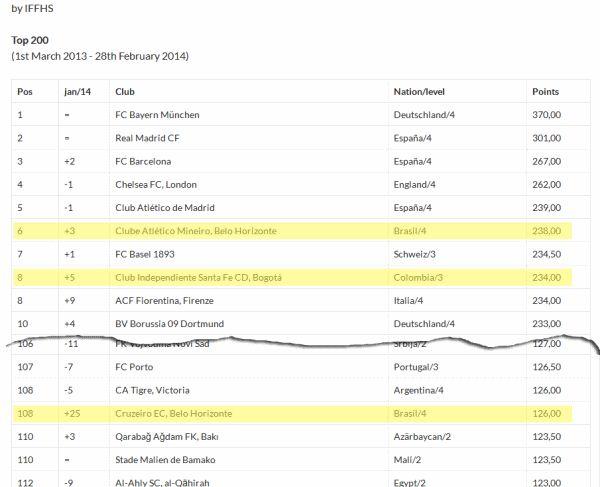Image resolution: width=600 pixels, height=487 pixels.
Task: Click the '-7' change for FC Porto
Action: [x=68, y=367]
